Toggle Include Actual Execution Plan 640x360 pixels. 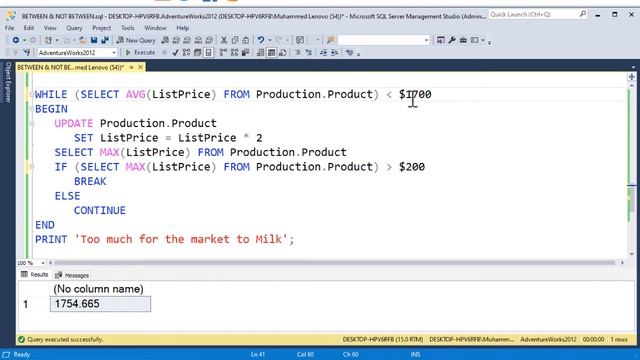coord(223,53)
